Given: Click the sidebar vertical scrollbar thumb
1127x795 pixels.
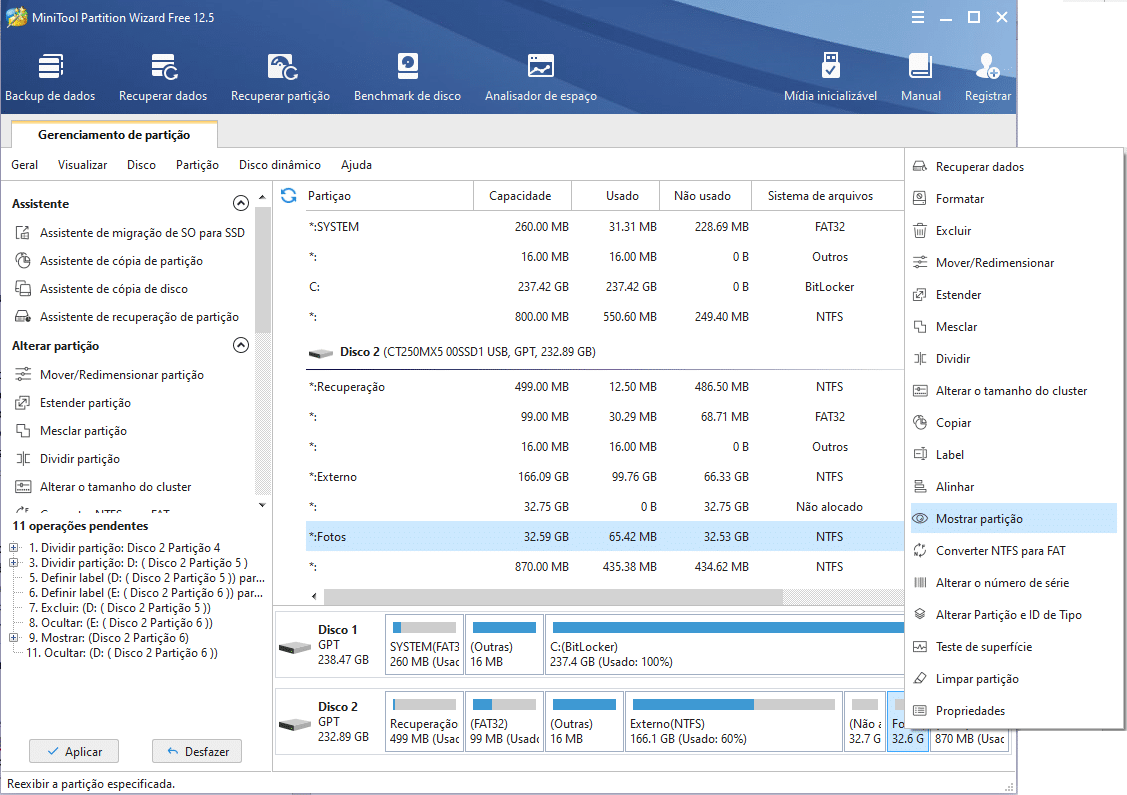Looking at the screenshot, I should tap(262, 270).
